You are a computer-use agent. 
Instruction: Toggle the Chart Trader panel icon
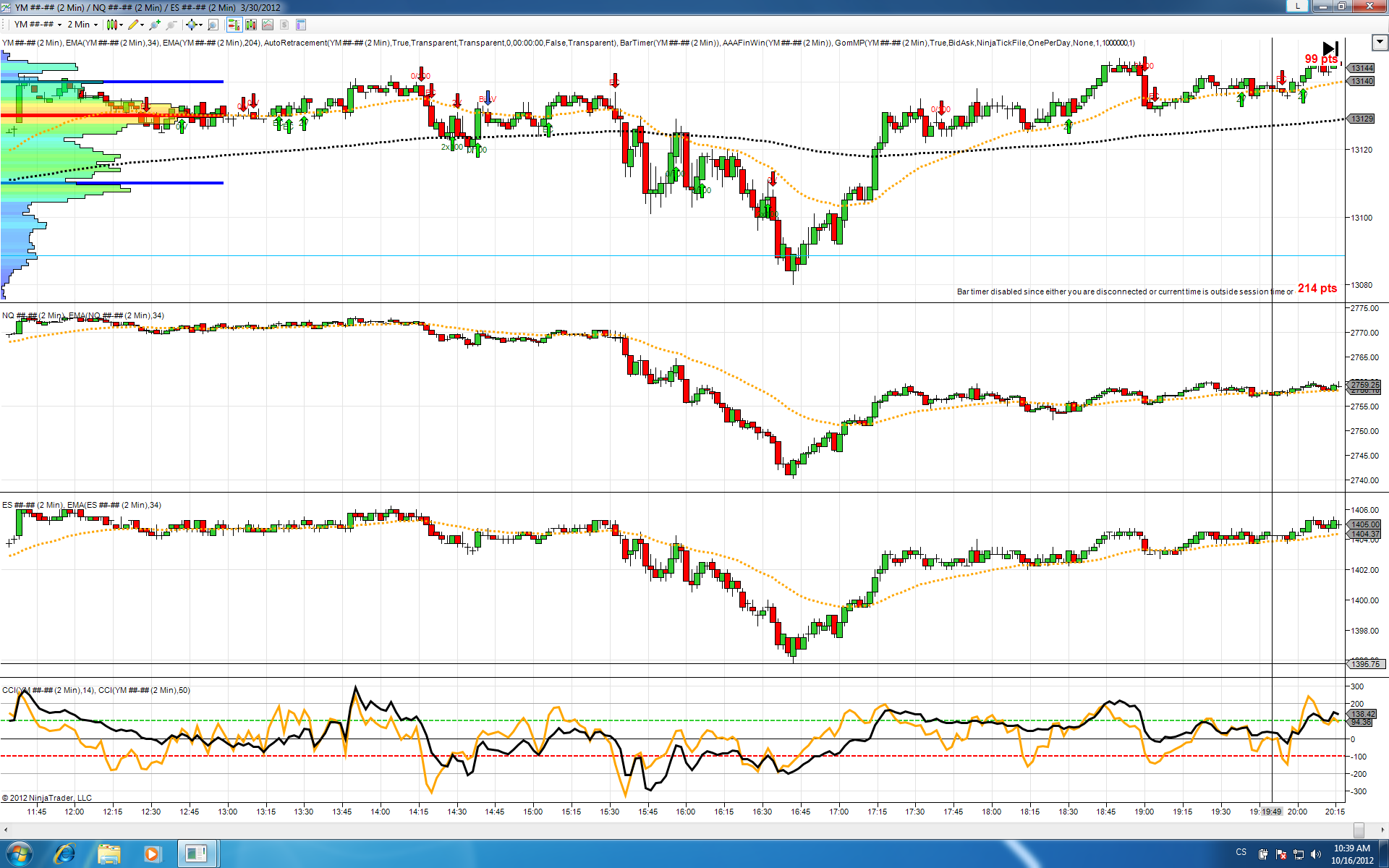(234, 25)
